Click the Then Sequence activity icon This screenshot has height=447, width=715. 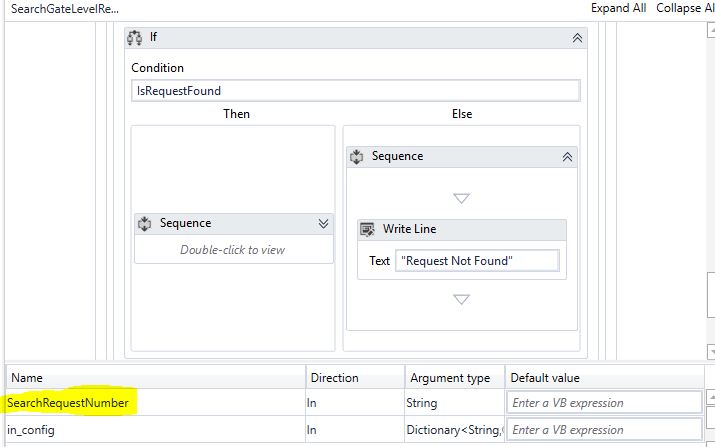(x=145, y=223)
